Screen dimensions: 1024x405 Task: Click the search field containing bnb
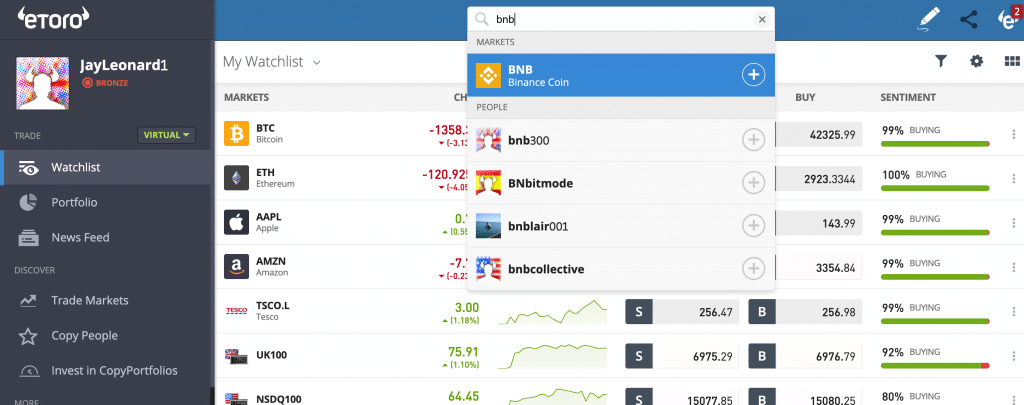point(620,20)
